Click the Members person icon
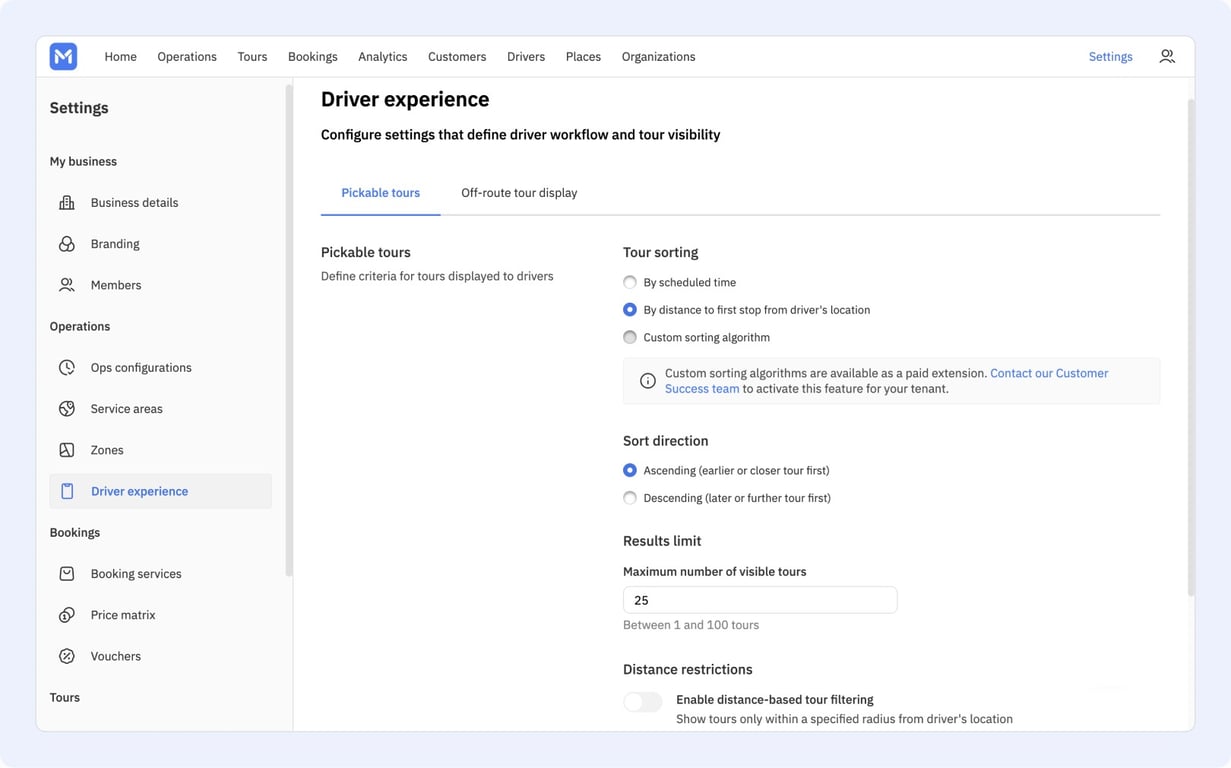This screenshot has width=1231, height=768. 67,285
